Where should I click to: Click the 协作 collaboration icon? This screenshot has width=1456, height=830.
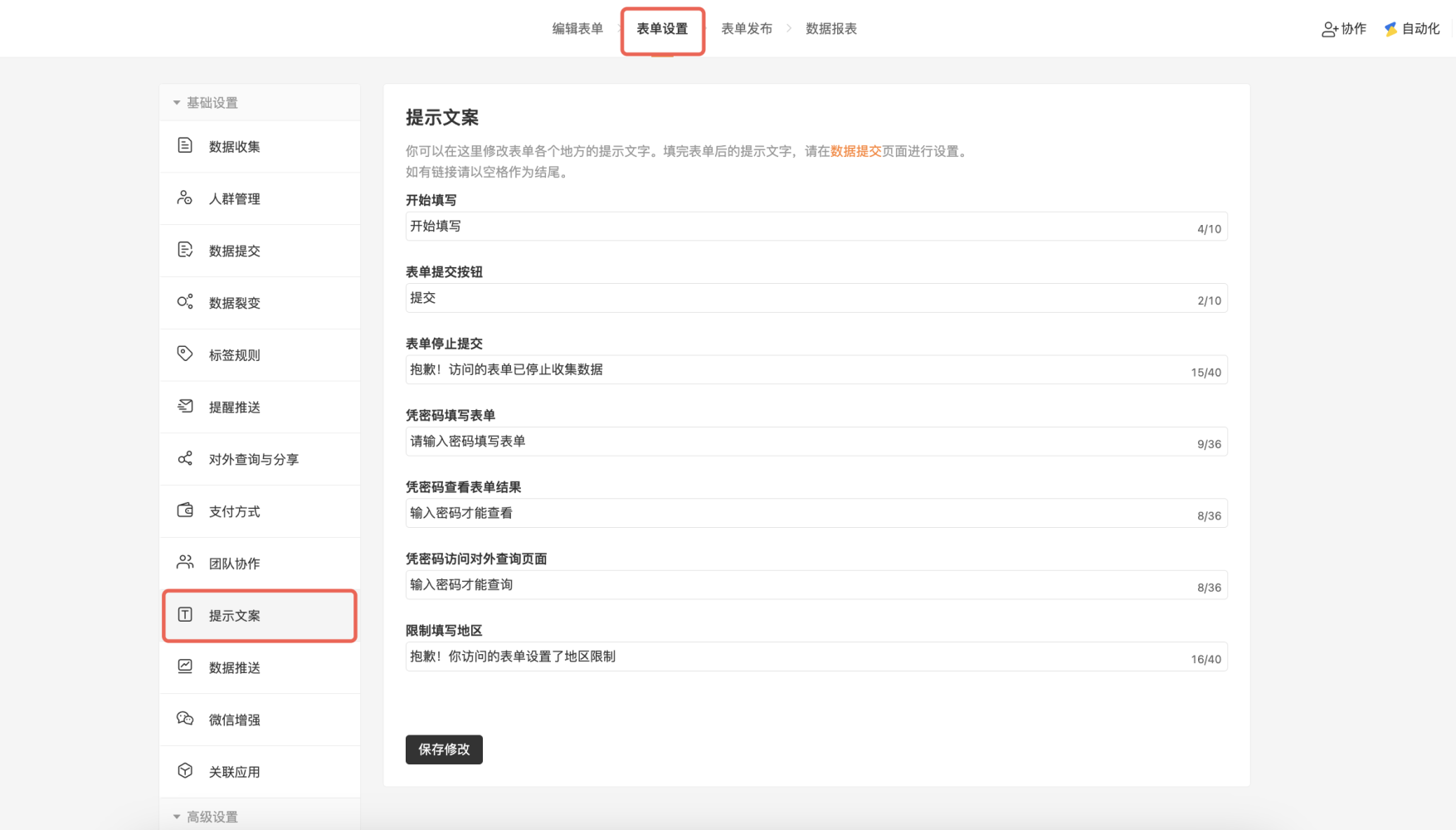(1329, 29)
